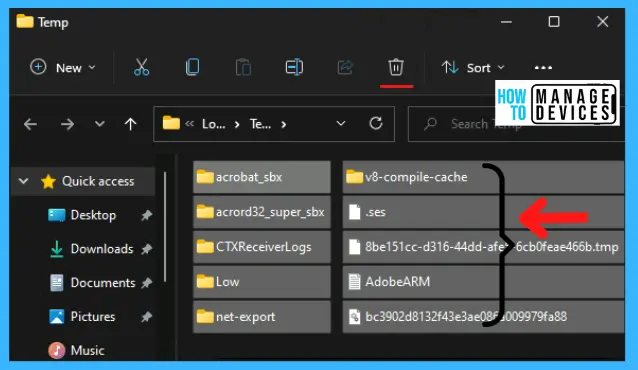Click the Temp folder title bar icon
This screenshot has height=370, width=638.
point(25,21)
